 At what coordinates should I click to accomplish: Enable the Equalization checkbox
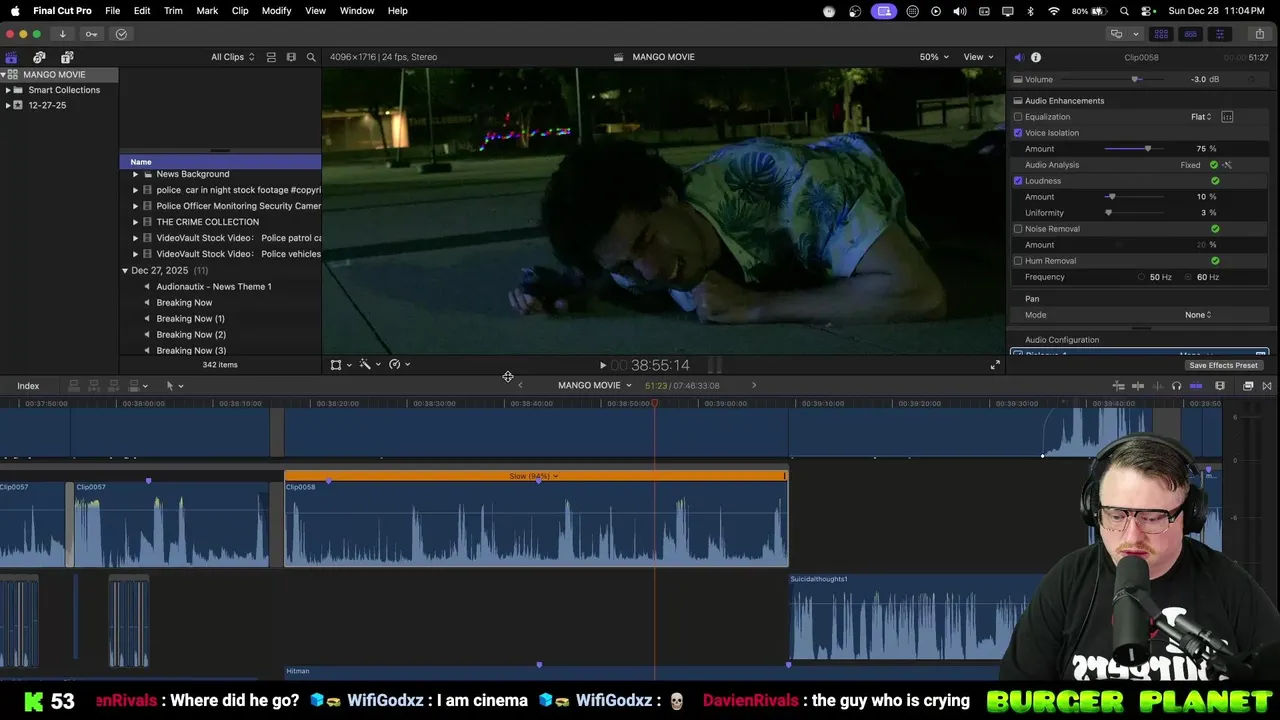coord(1018,117)
